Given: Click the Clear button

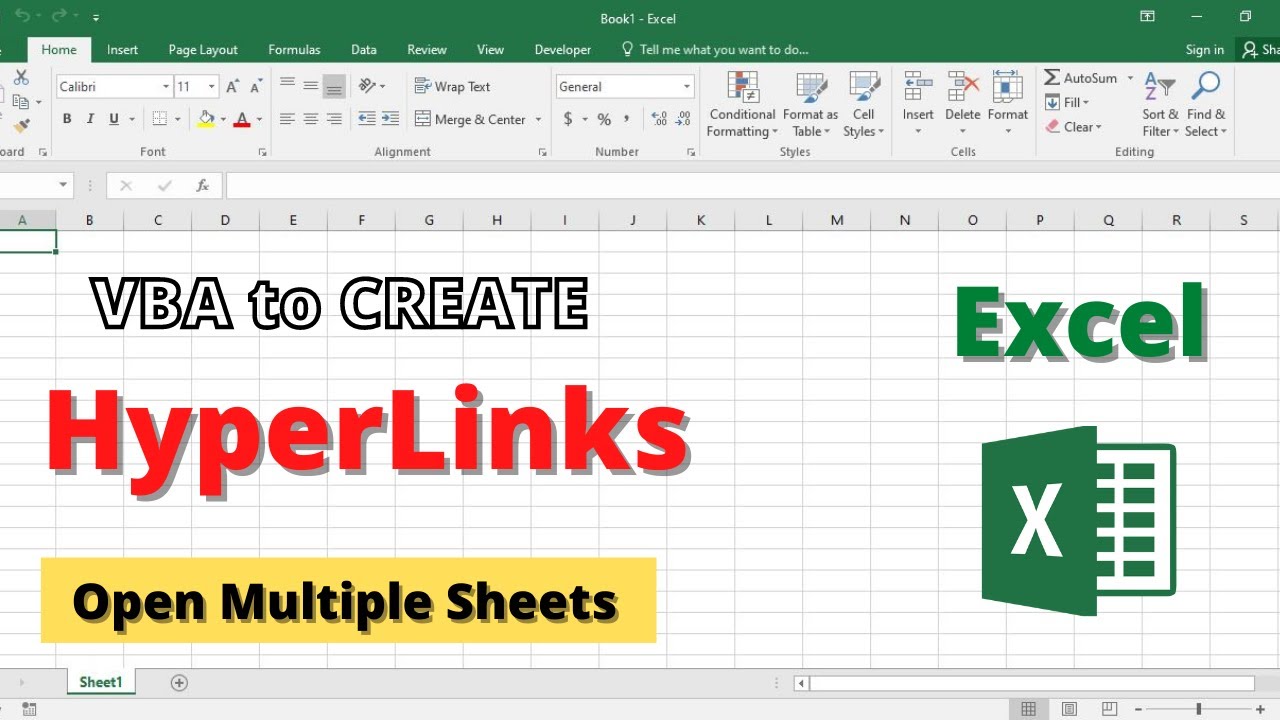Looking at the screenshot, I should [x=1073, y=127].
